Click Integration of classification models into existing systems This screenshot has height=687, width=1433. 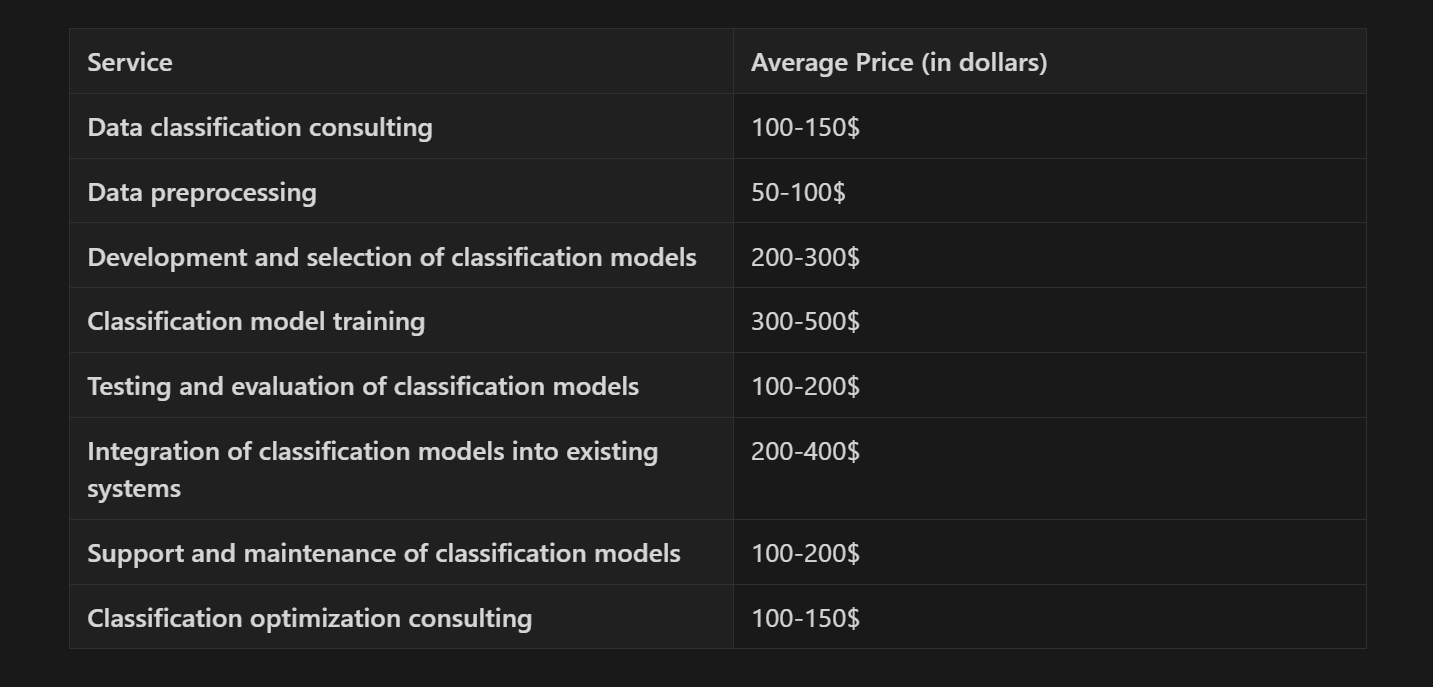click(372, 469)
